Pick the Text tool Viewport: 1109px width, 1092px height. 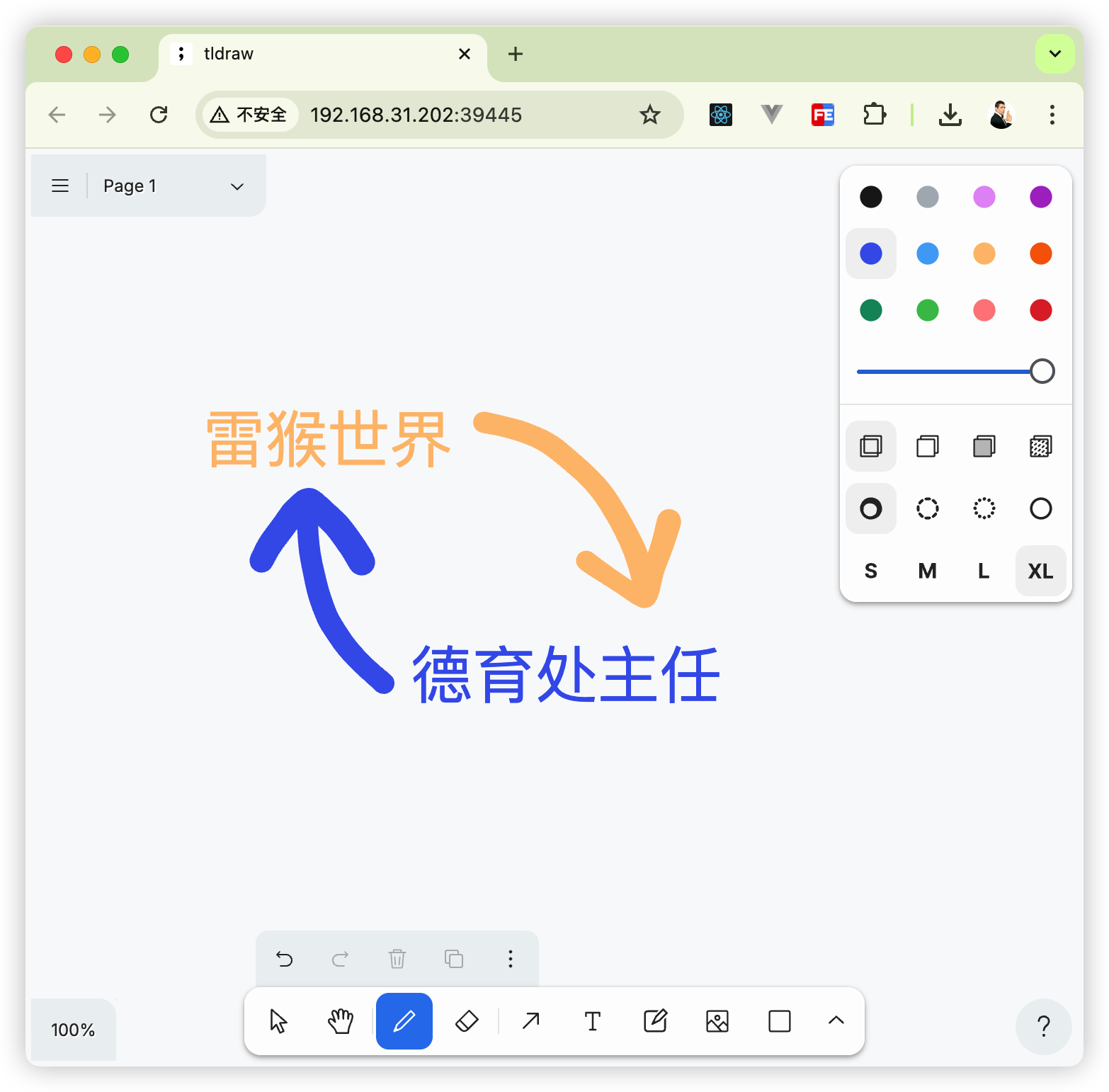593,1021
